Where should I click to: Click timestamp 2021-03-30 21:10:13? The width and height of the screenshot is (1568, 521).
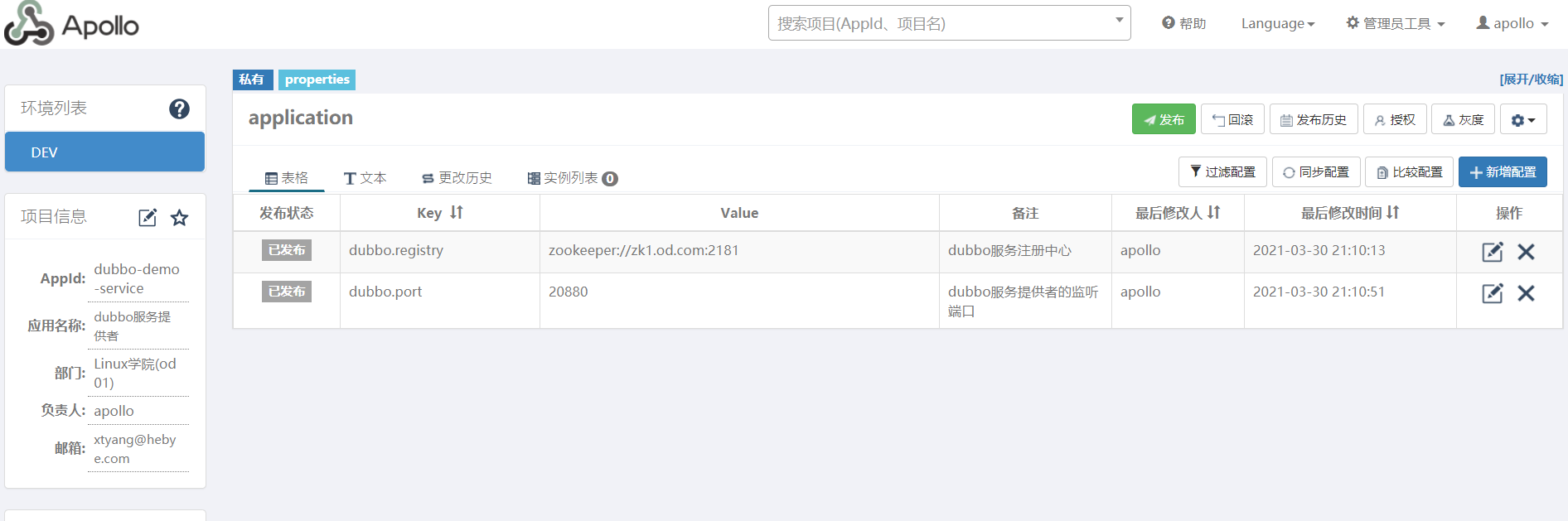(1319, 250)
